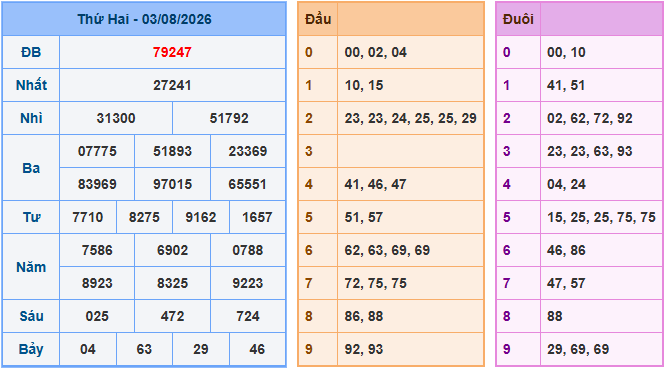
Task: Select the Ba prize number 51893
Action: [x=172, y=151]
